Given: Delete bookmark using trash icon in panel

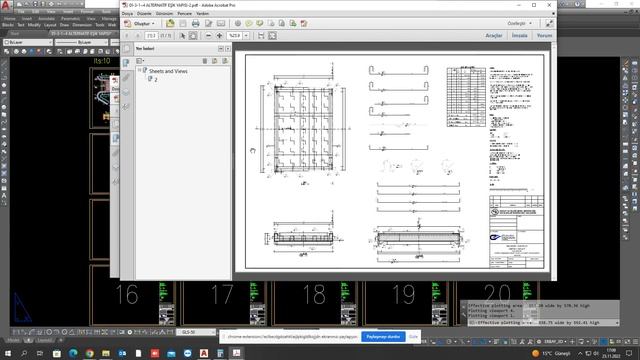Looking at the screenshot, I should (x=205, y=61).
